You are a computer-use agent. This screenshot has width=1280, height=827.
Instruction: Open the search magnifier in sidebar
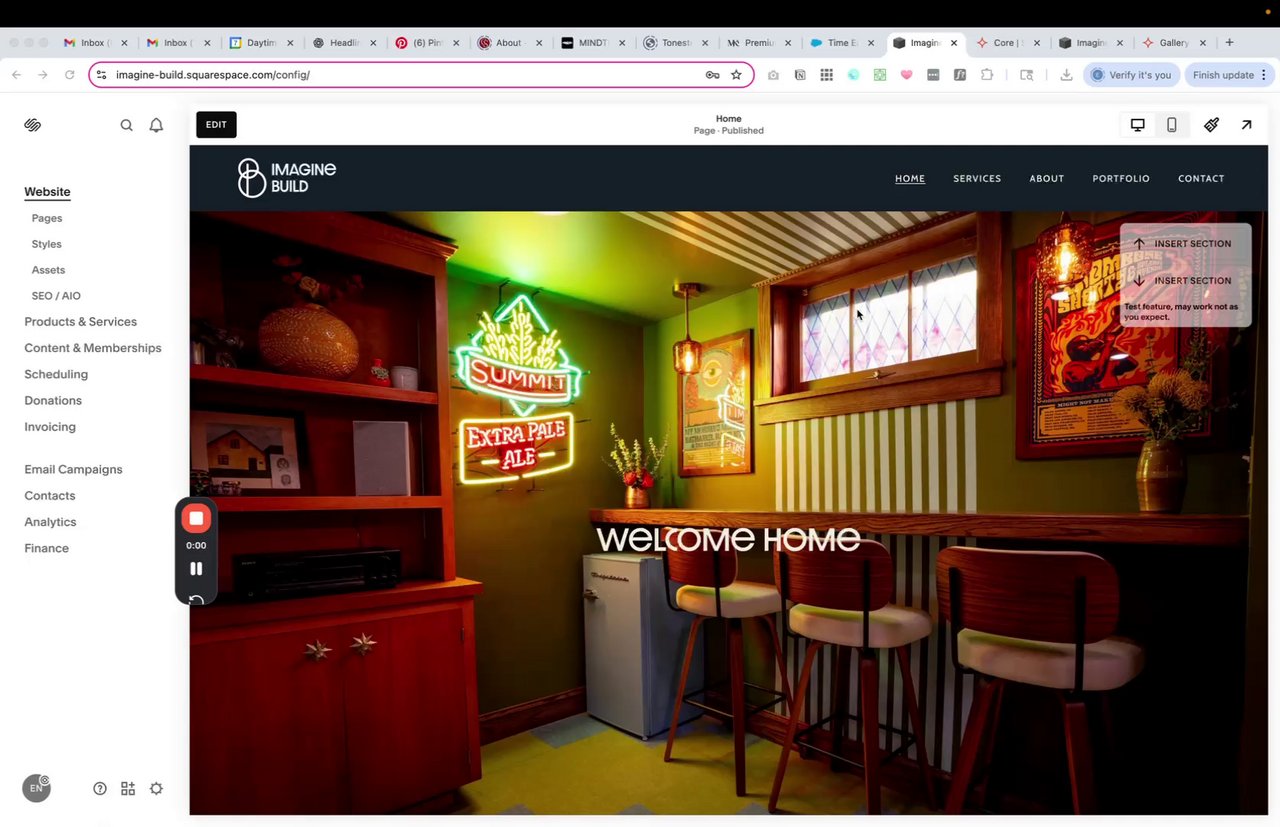127,125
